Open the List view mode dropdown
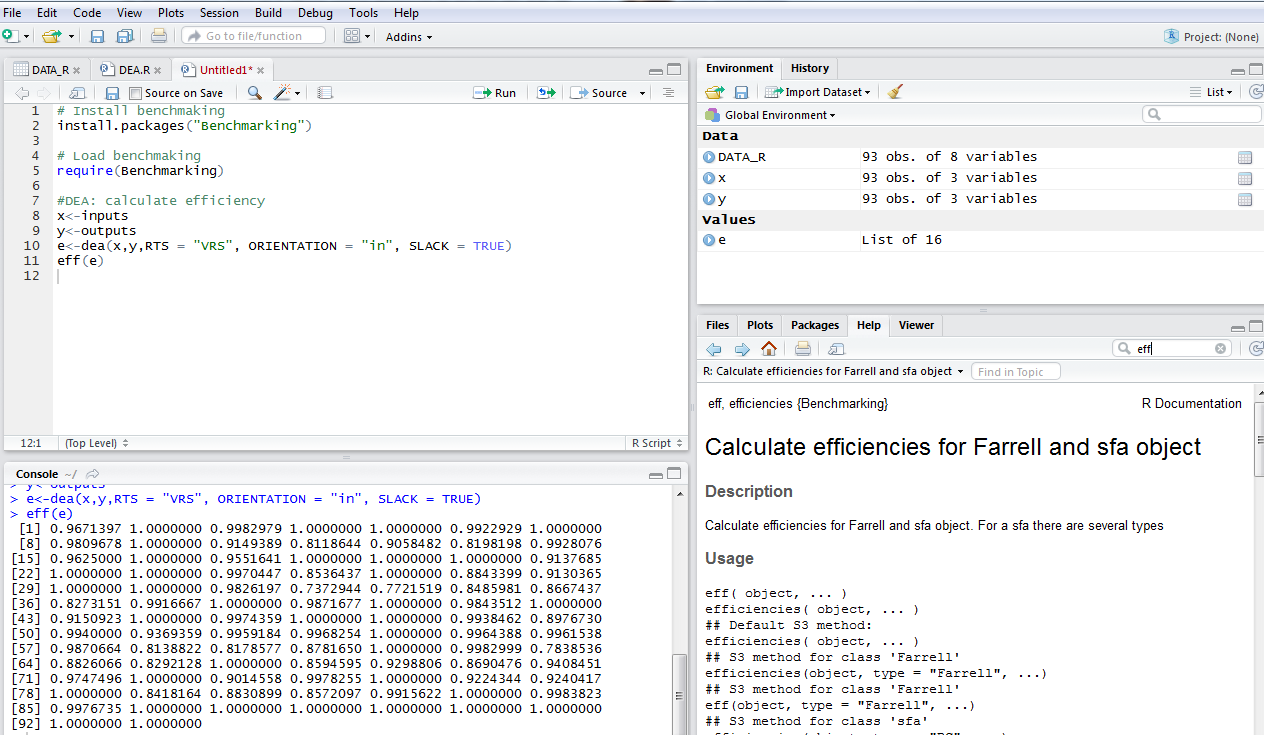Viewport: 1264px width, 735px height. click(x=1212, y=92)
